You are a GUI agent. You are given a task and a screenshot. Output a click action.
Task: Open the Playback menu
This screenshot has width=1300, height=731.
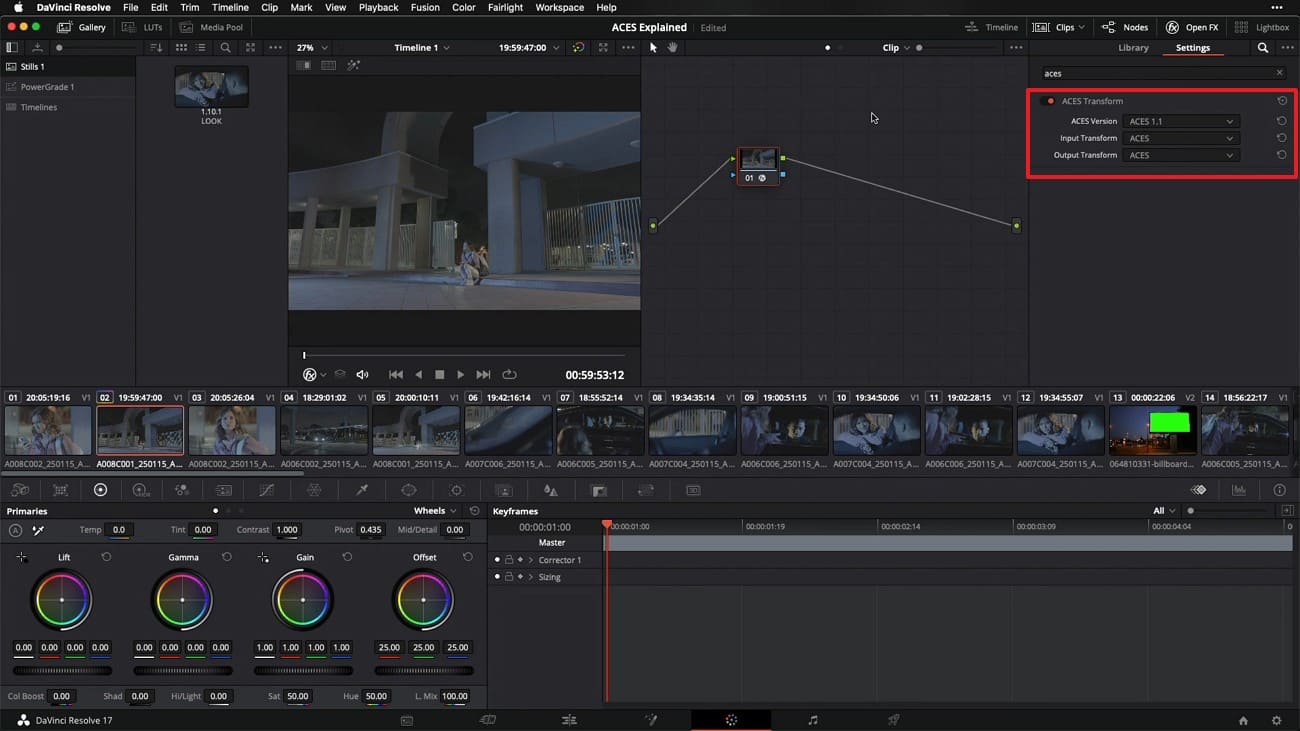pyautogui.click(x=378, y=7)
